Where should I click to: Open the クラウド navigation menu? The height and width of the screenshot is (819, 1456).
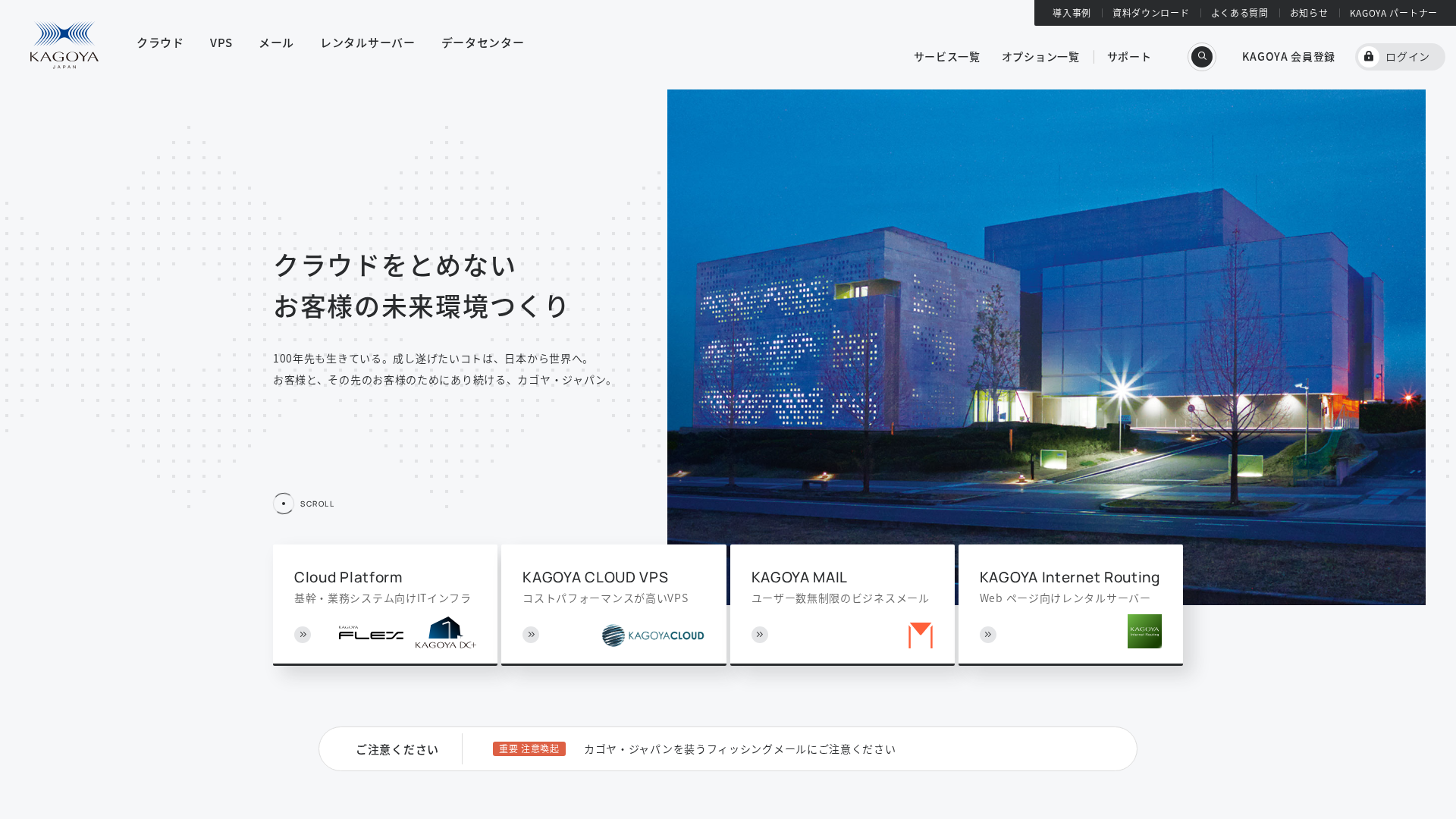[159, 42]
